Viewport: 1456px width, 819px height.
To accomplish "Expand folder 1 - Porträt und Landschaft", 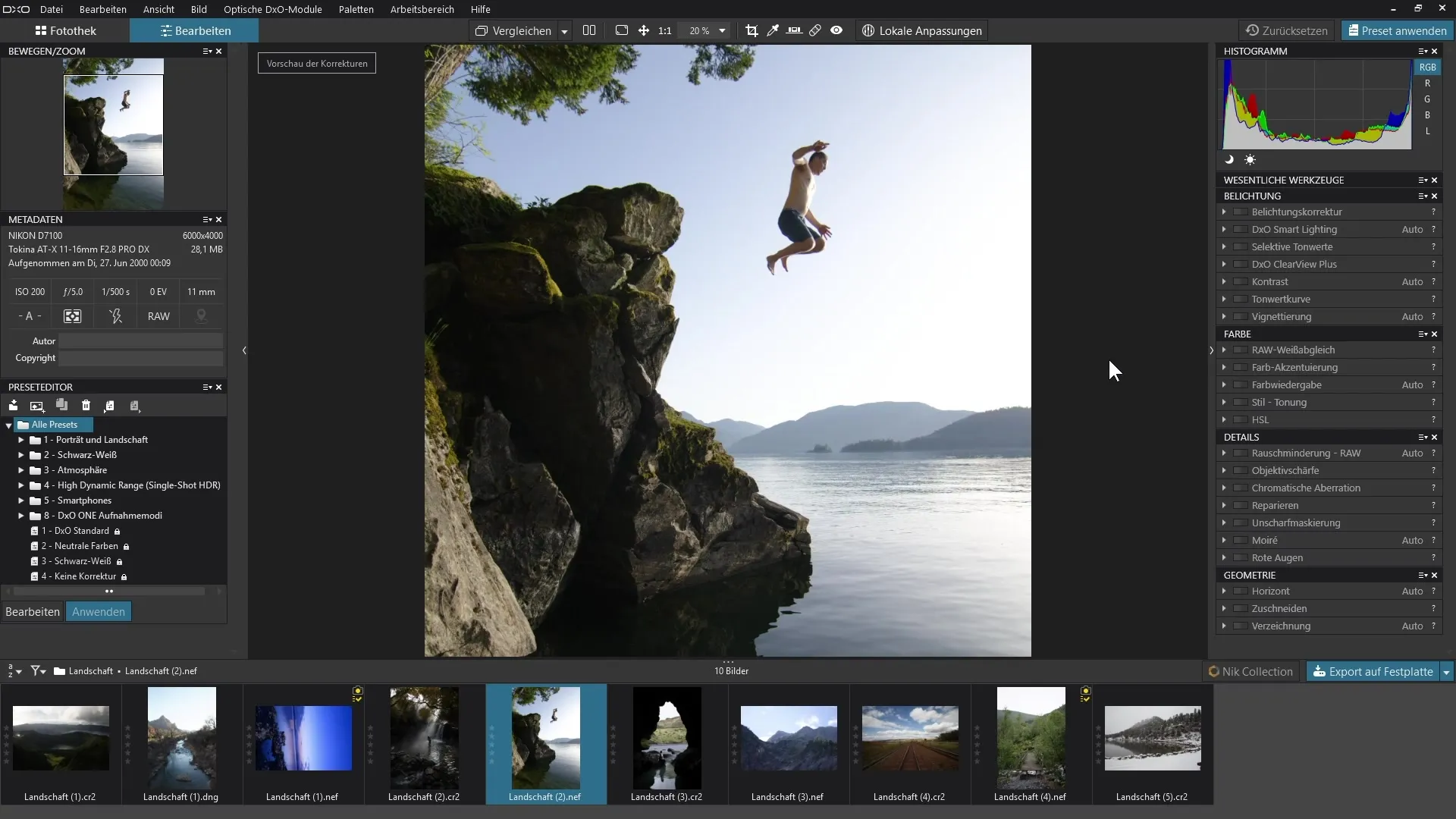I will click(21, 440).
